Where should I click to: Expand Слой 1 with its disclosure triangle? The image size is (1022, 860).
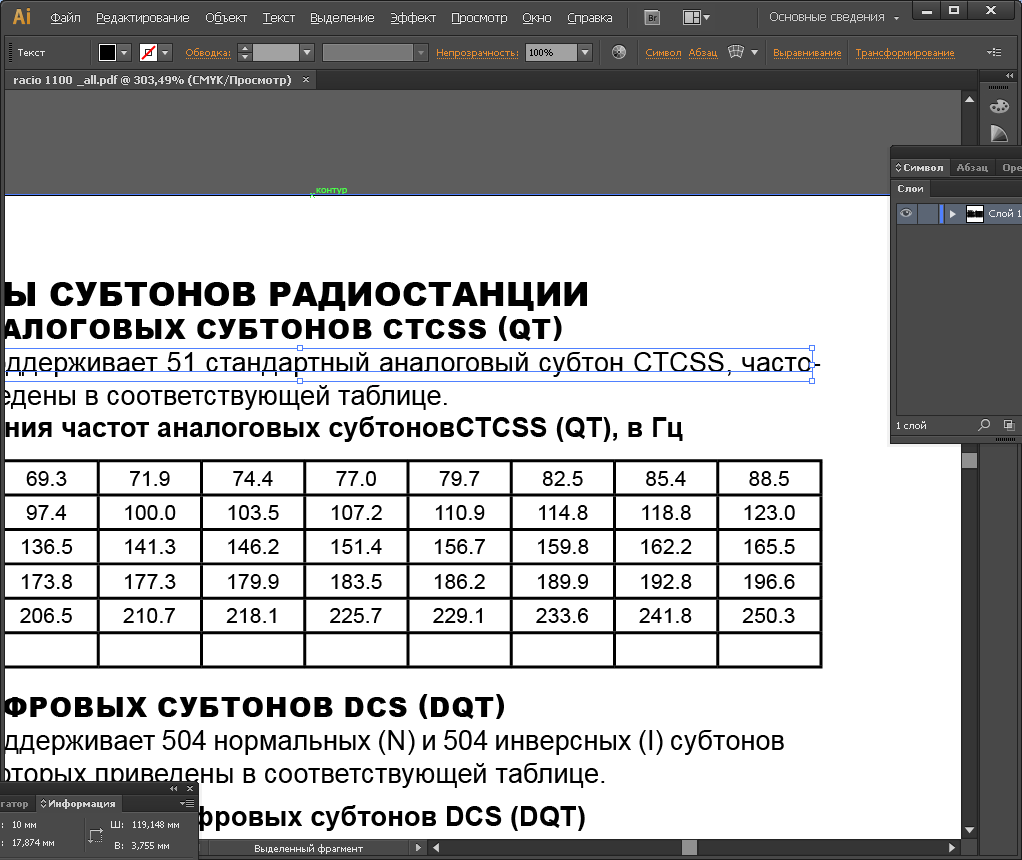(x=952, y=214)
